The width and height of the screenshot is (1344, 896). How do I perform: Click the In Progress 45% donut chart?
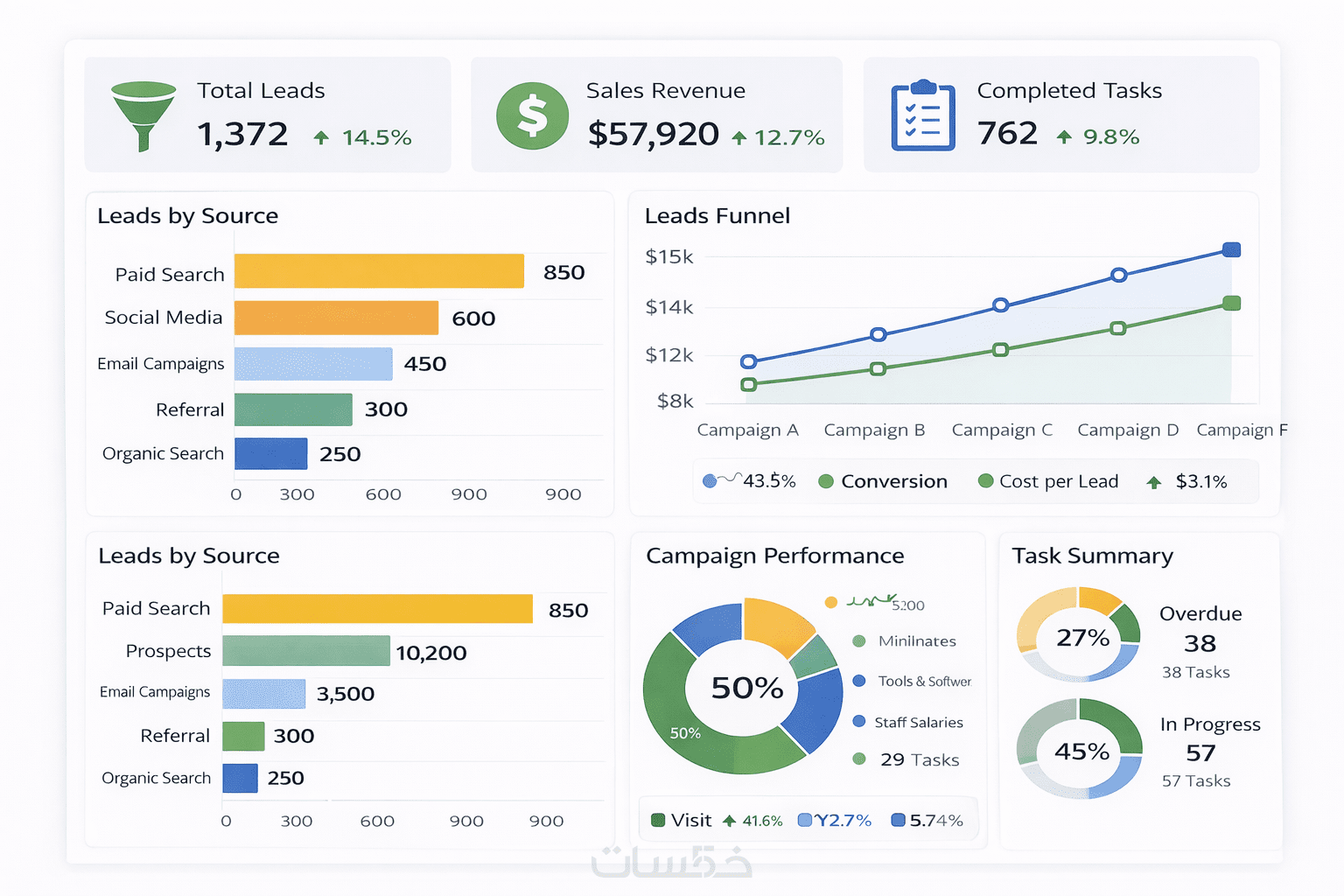tap(1079, 748)
